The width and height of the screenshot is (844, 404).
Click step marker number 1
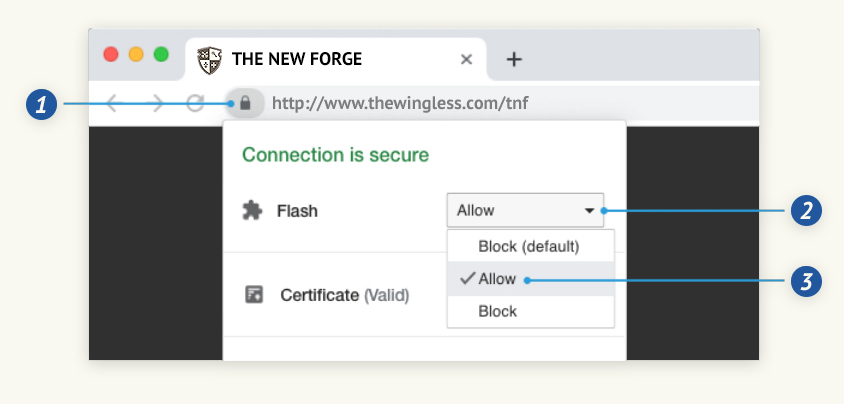[41, 104]
